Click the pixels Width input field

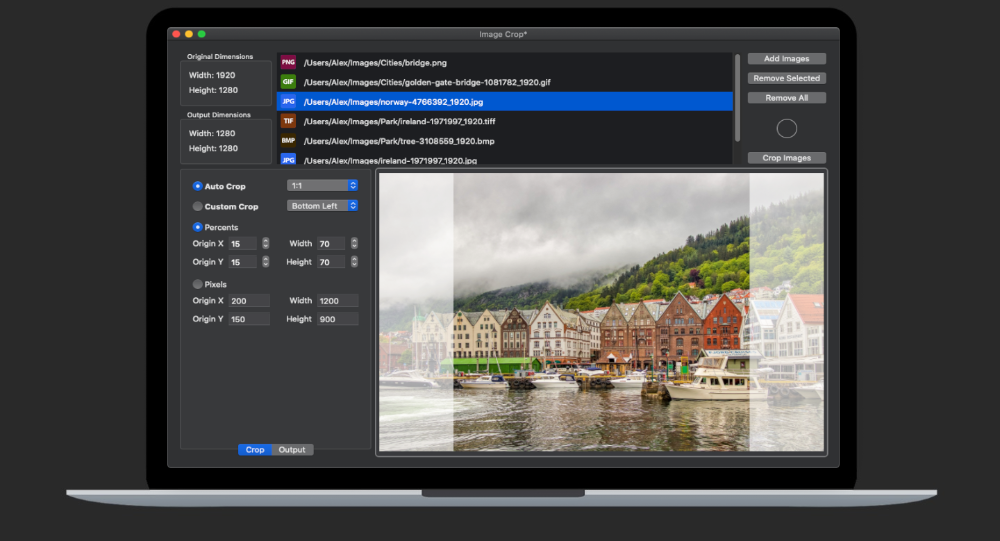click(x=337, y=300)
